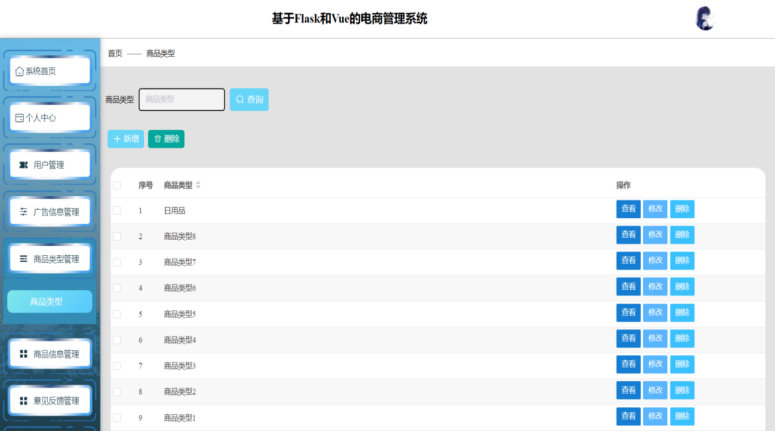Viewport: 776px width, 432px height.
Task: Click 修改 for 日用品
Action: [x=655, y=209]
